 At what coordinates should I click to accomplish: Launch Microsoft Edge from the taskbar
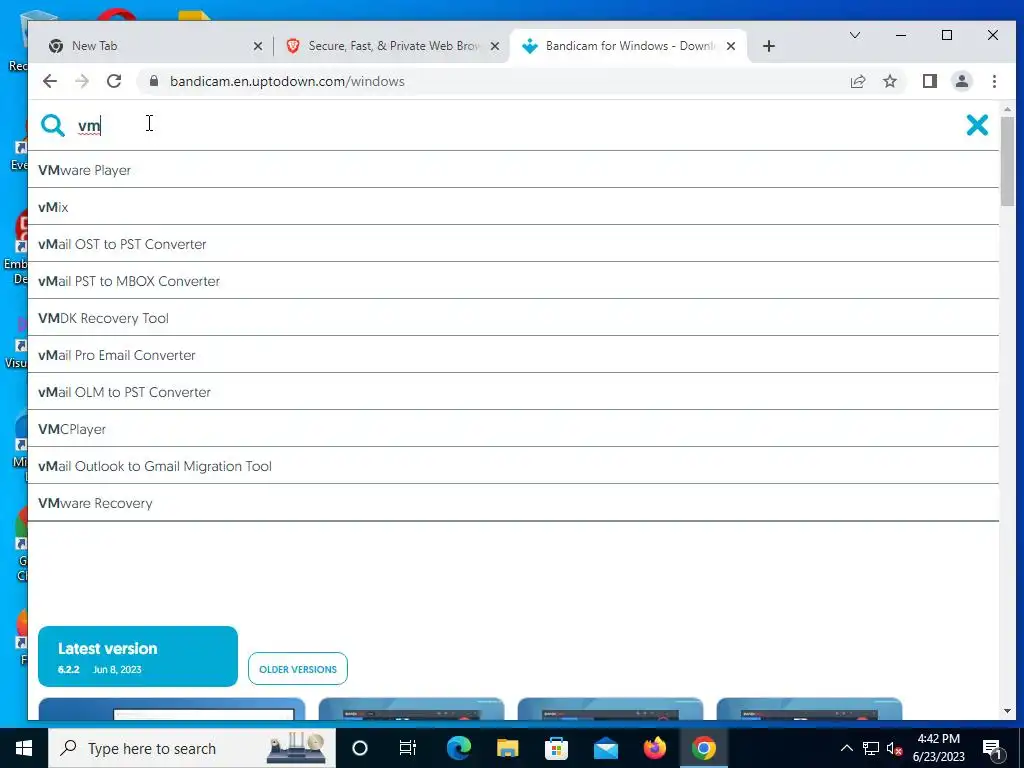[x=458, y=748]
